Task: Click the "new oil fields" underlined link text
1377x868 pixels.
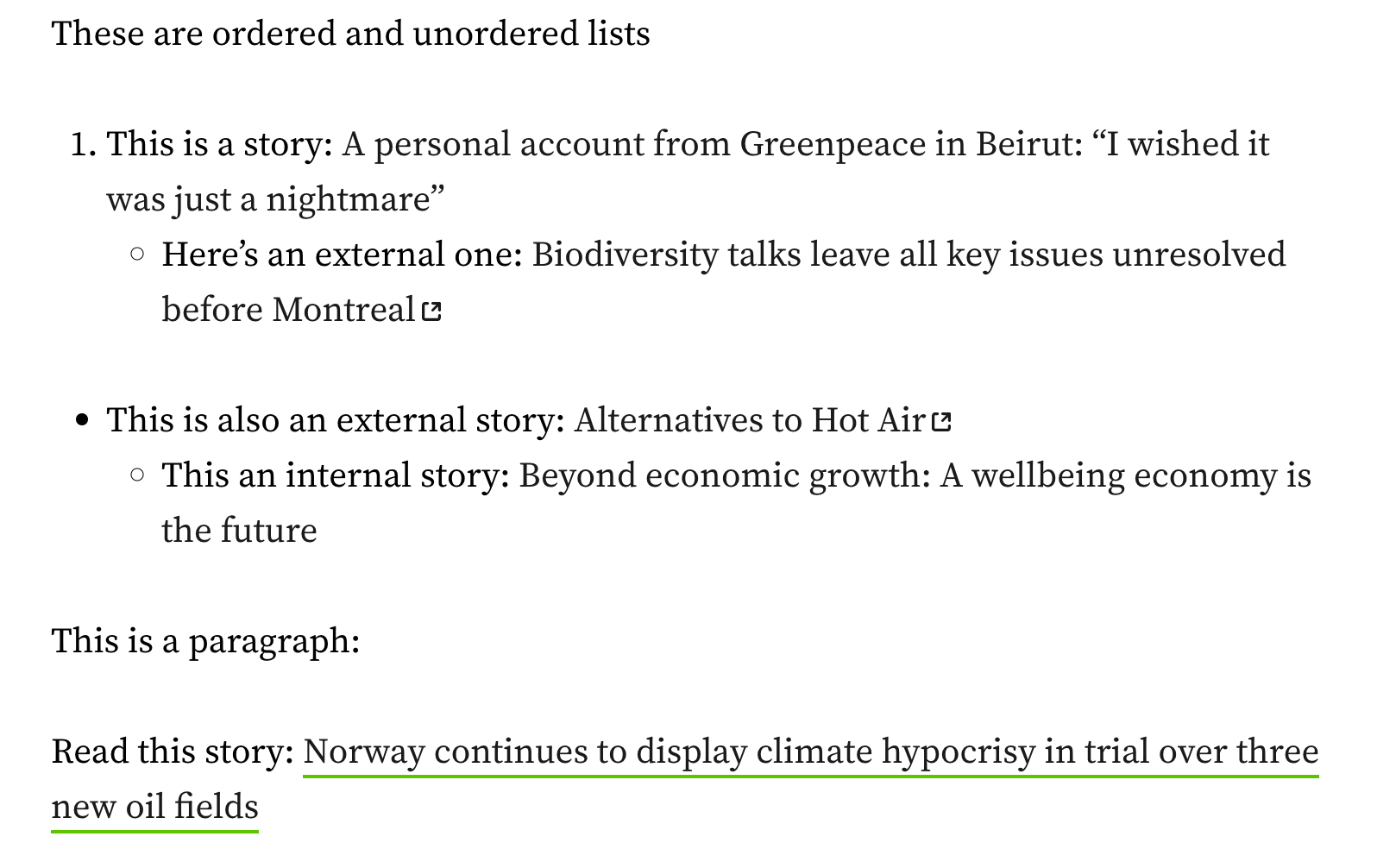Action: [155, 808]
